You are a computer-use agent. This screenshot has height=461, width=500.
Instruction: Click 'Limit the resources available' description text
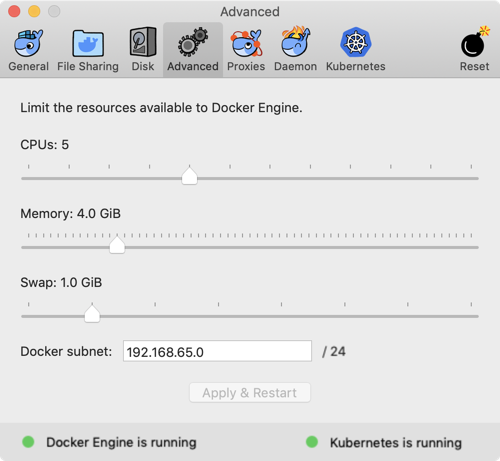[161, 108]
